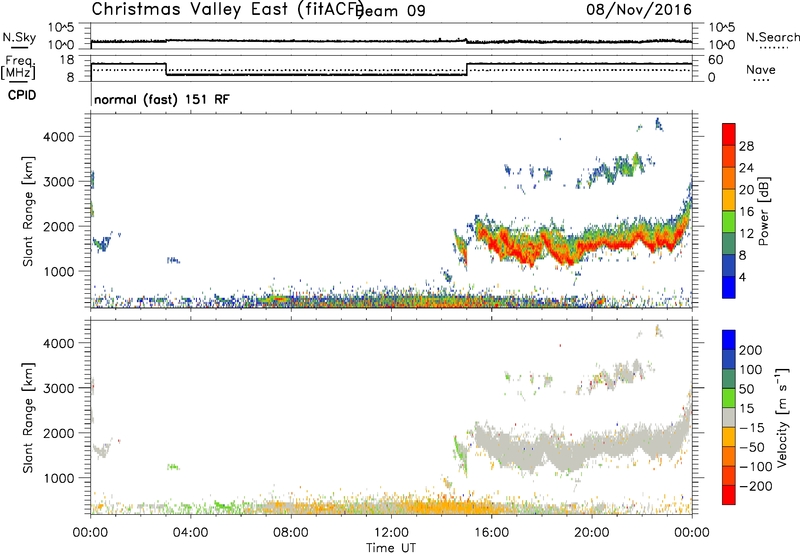The width and height of the screenshot is (800, 554).
Task: Click the 'Beam 09' label
Action: (392, 10)
